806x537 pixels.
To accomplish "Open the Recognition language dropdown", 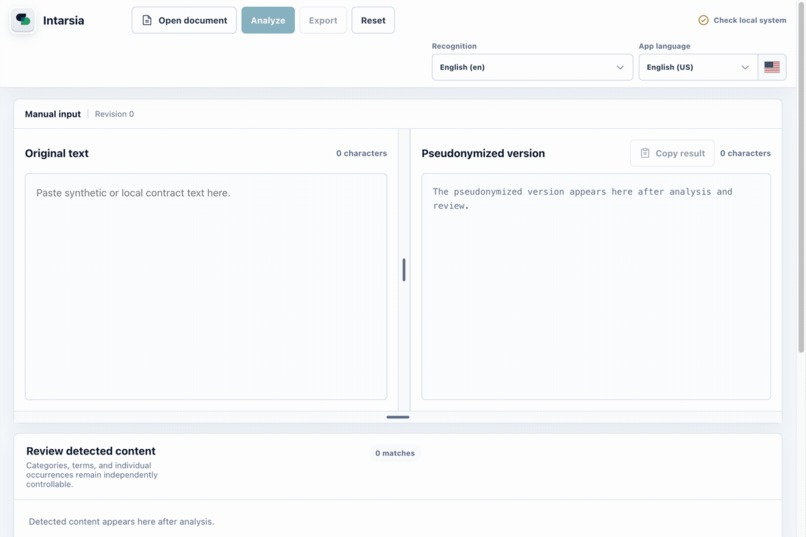I will point(532,67).
